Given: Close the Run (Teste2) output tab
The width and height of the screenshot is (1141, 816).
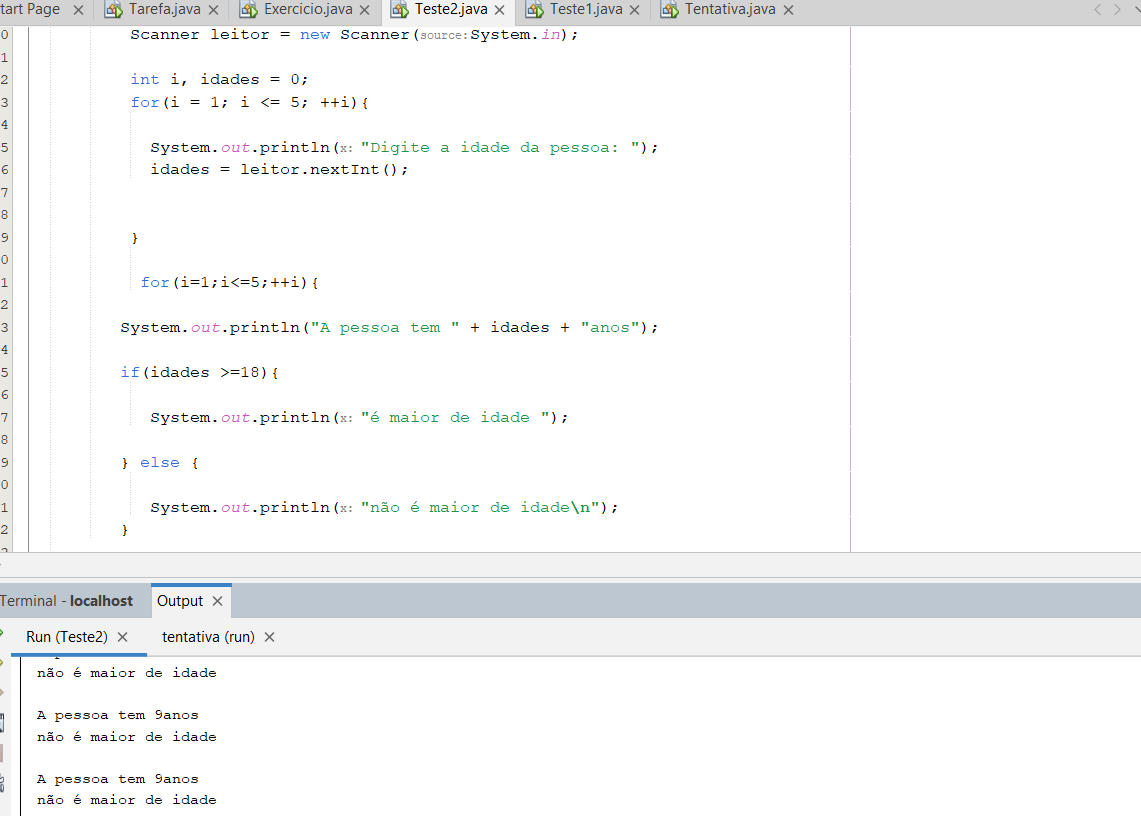Looking at the screenshot, I should pos(122,636).
